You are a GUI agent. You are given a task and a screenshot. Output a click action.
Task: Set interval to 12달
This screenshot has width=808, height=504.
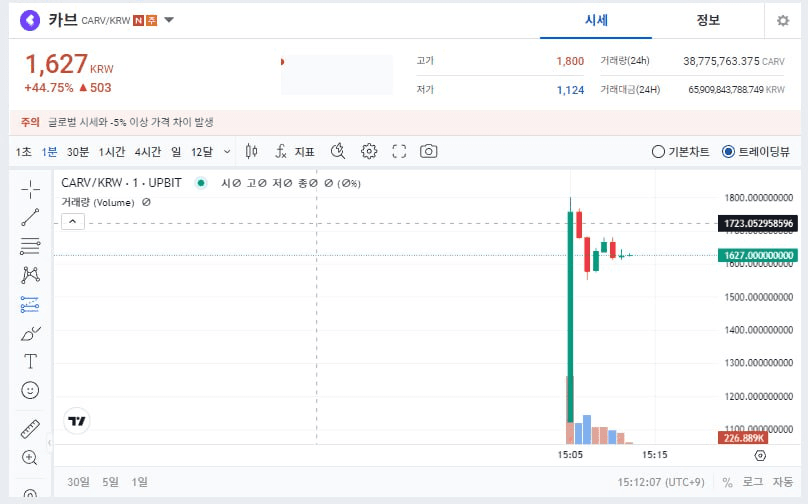pos(201,152)
